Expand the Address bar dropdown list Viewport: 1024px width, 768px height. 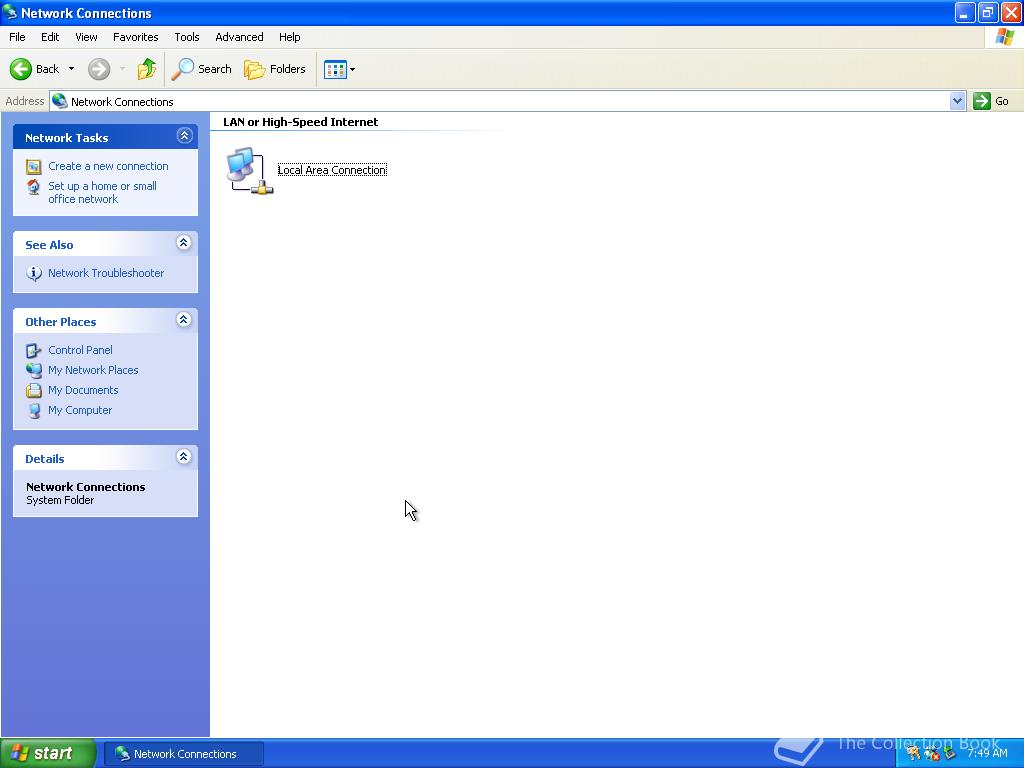tap(957, 101)
